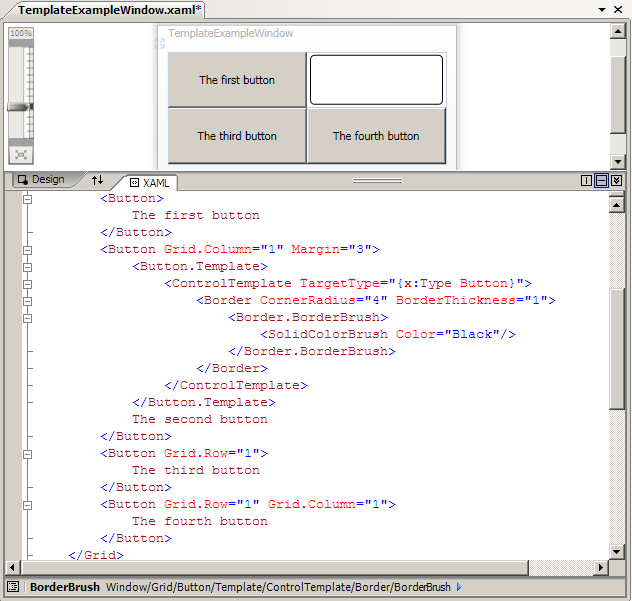Select the empty rounded second button
632x601 pixels.
376,80
